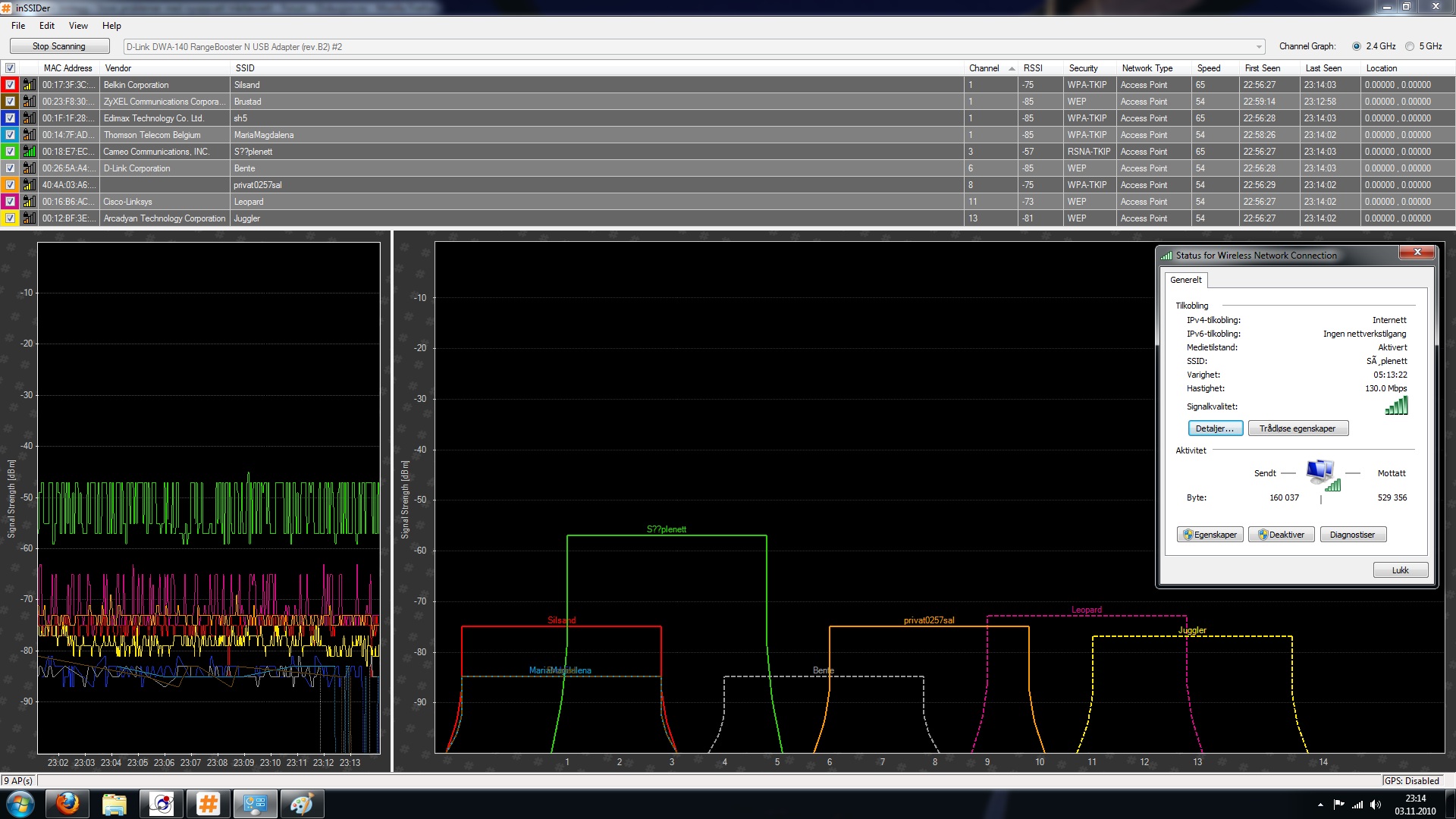Click the Egenskaper button
This screenshot has height=819, width=1456.
(1210, 535)
